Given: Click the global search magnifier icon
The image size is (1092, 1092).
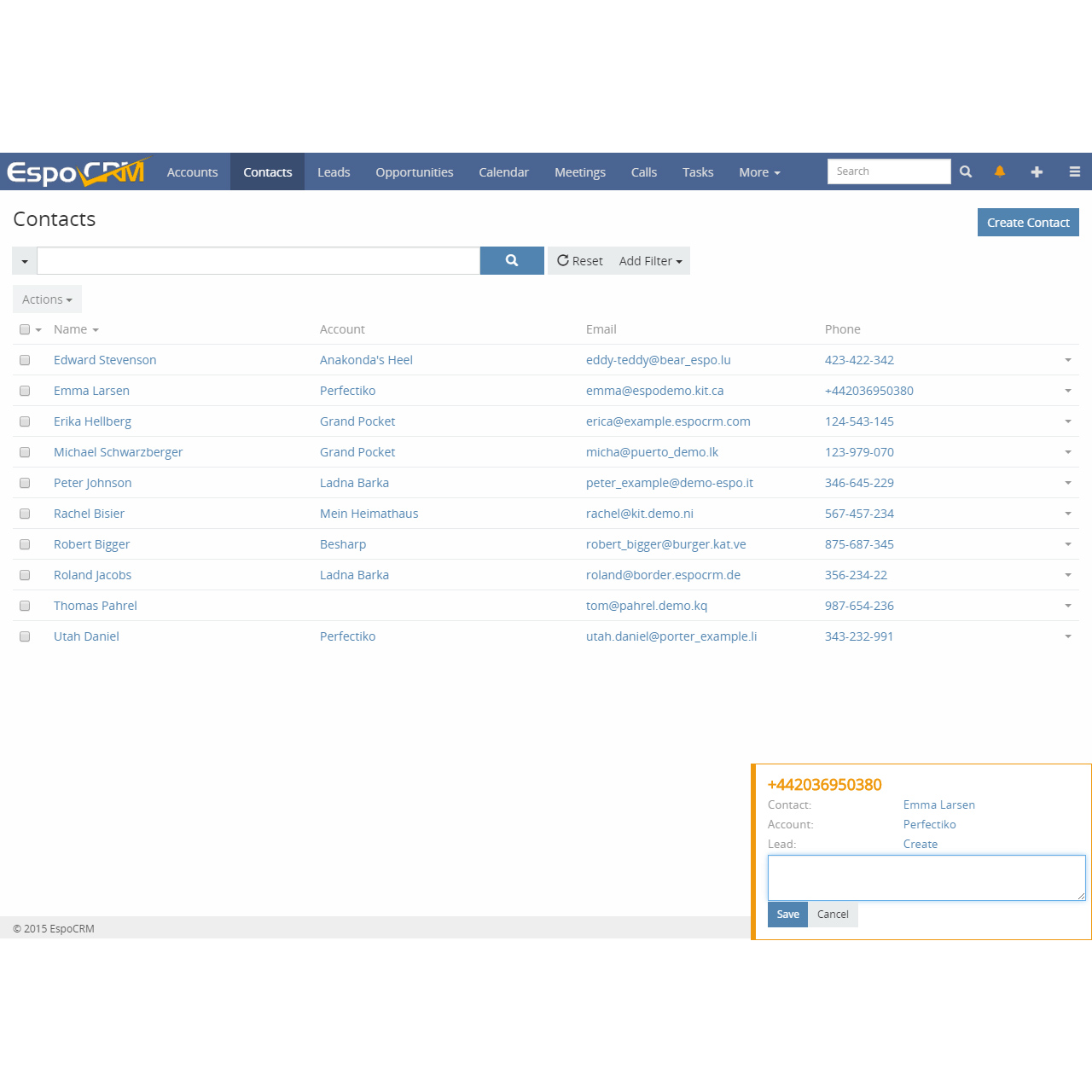Looking at the screenshot, I should [x=966, y=171].
